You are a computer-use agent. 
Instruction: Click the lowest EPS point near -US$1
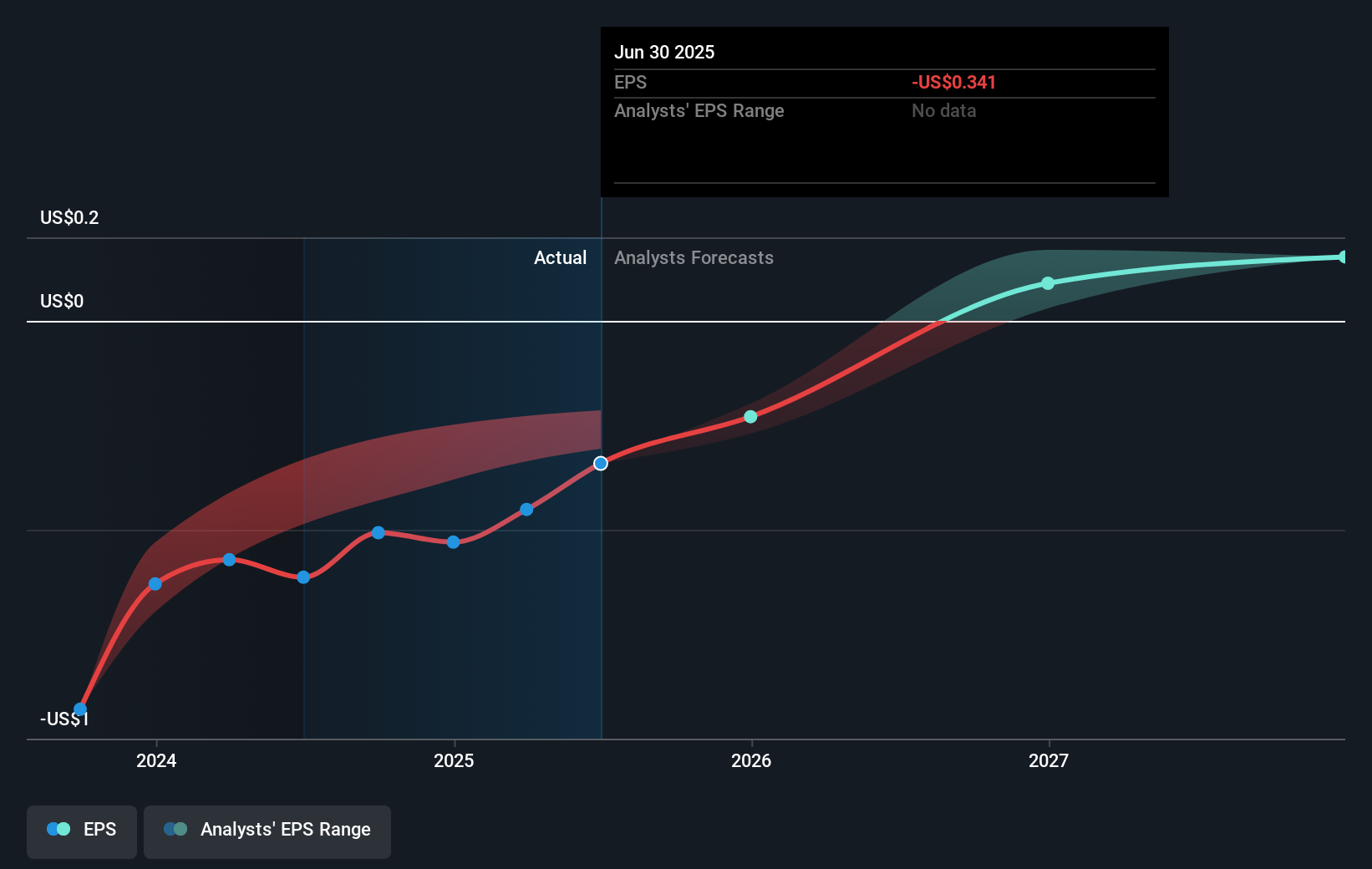(80, 709)
